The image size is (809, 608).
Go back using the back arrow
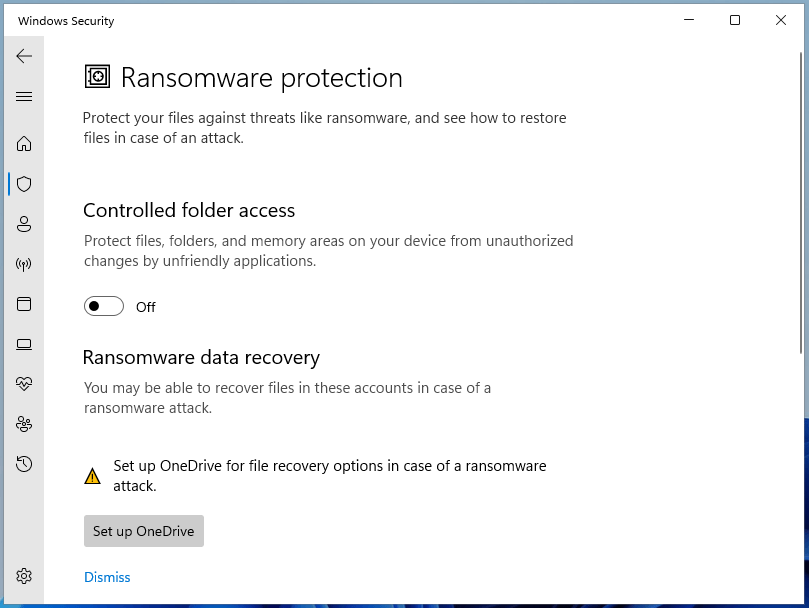click(24, 56)
